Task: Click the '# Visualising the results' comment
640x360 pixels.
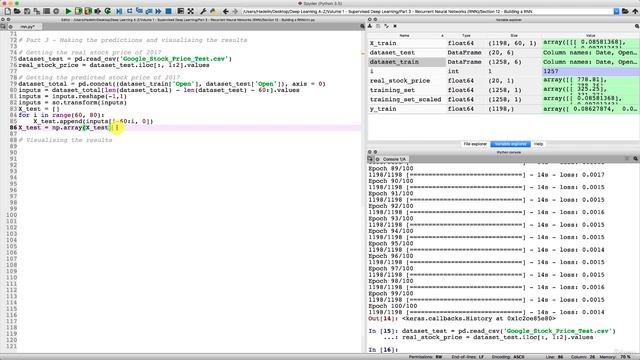Action: point(65,140)
